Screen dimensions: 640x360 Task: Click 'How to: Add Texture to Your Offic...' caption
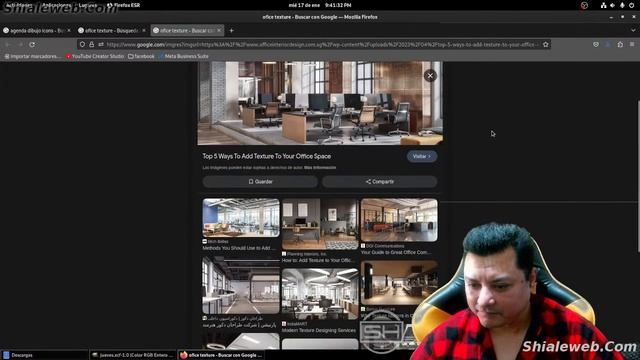point(318,260)
